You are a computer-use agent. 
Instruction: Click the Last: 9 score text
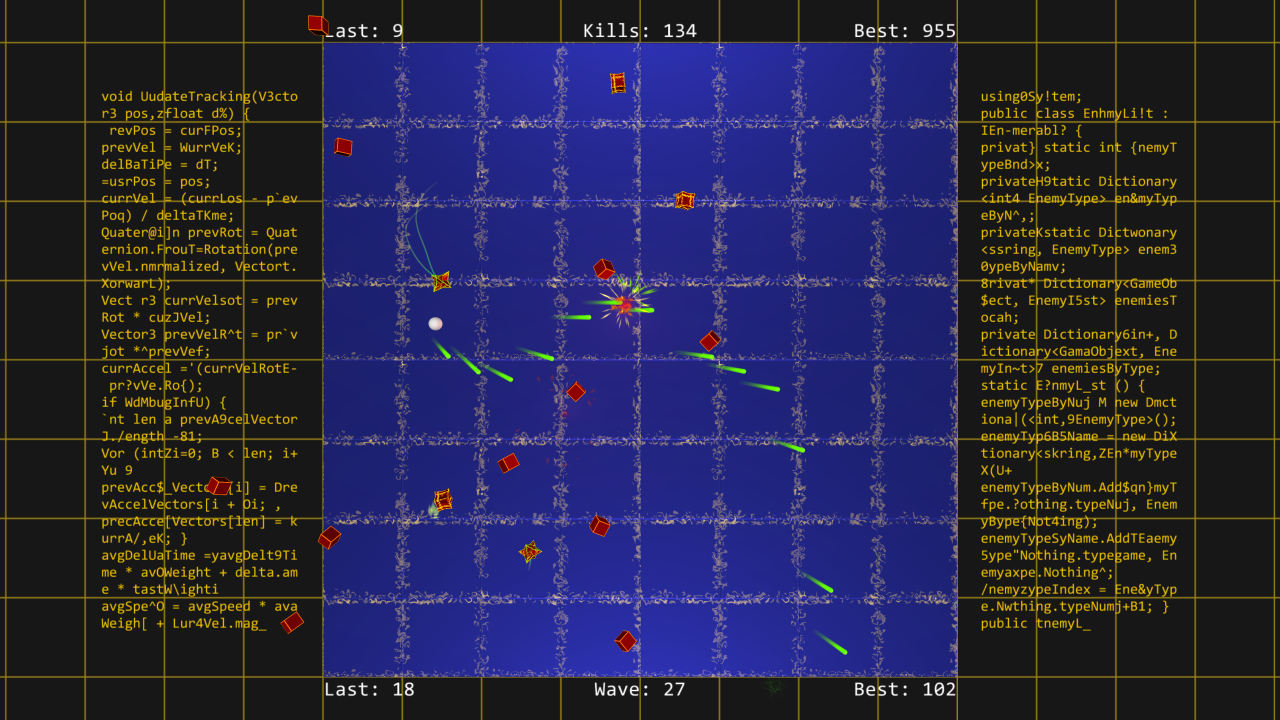click(366, 31)
